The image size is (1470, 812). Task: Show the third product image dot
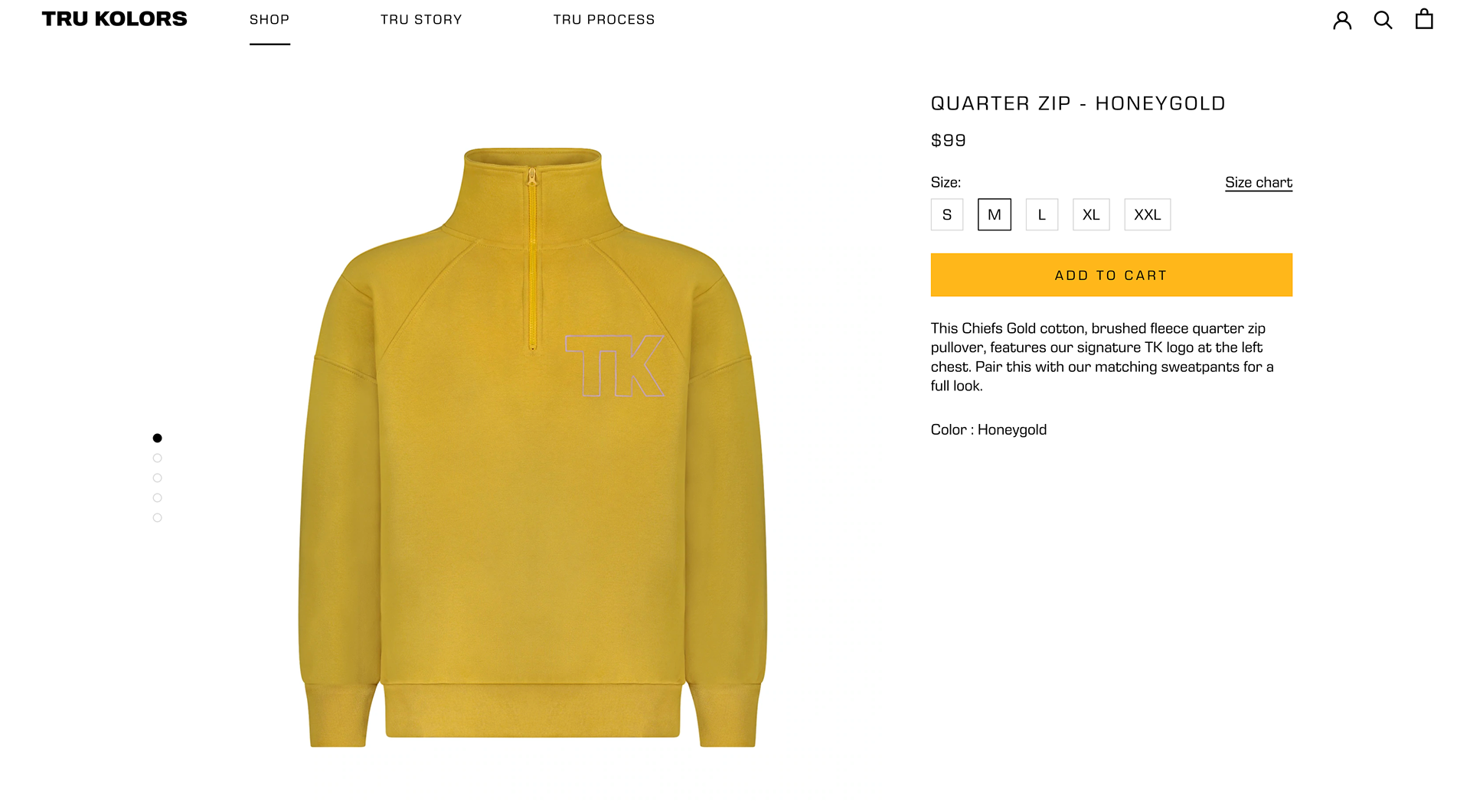[158, 478]
